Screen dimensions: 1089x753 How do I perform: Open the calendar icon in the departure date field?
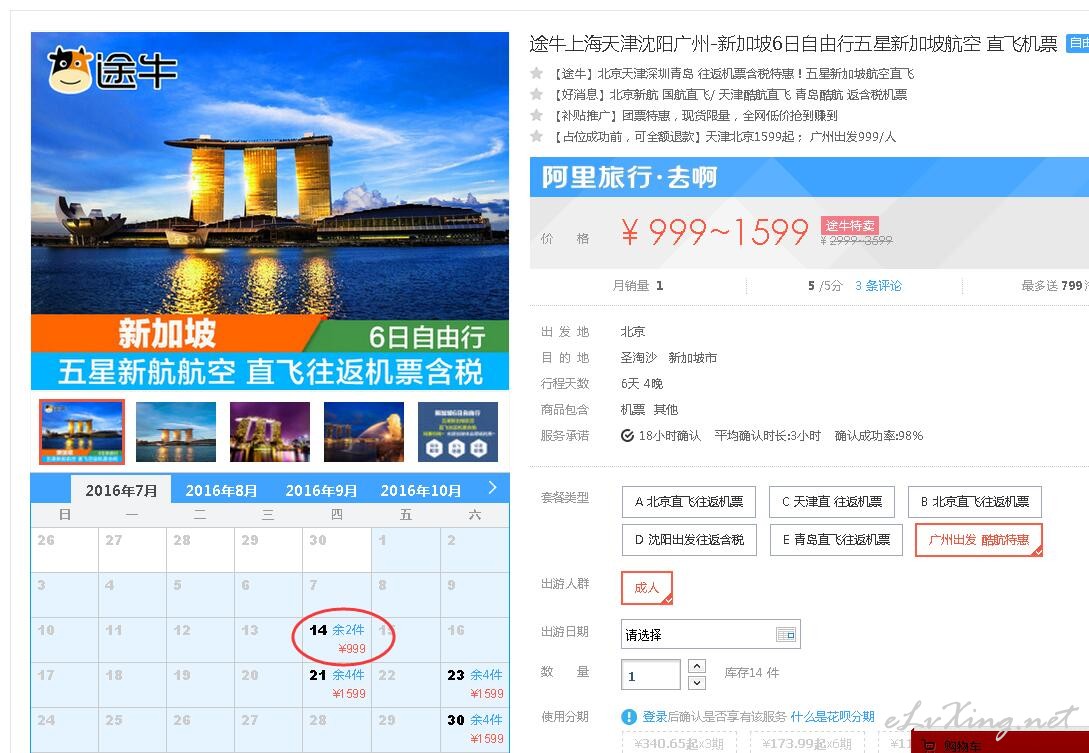pos(785,634)
